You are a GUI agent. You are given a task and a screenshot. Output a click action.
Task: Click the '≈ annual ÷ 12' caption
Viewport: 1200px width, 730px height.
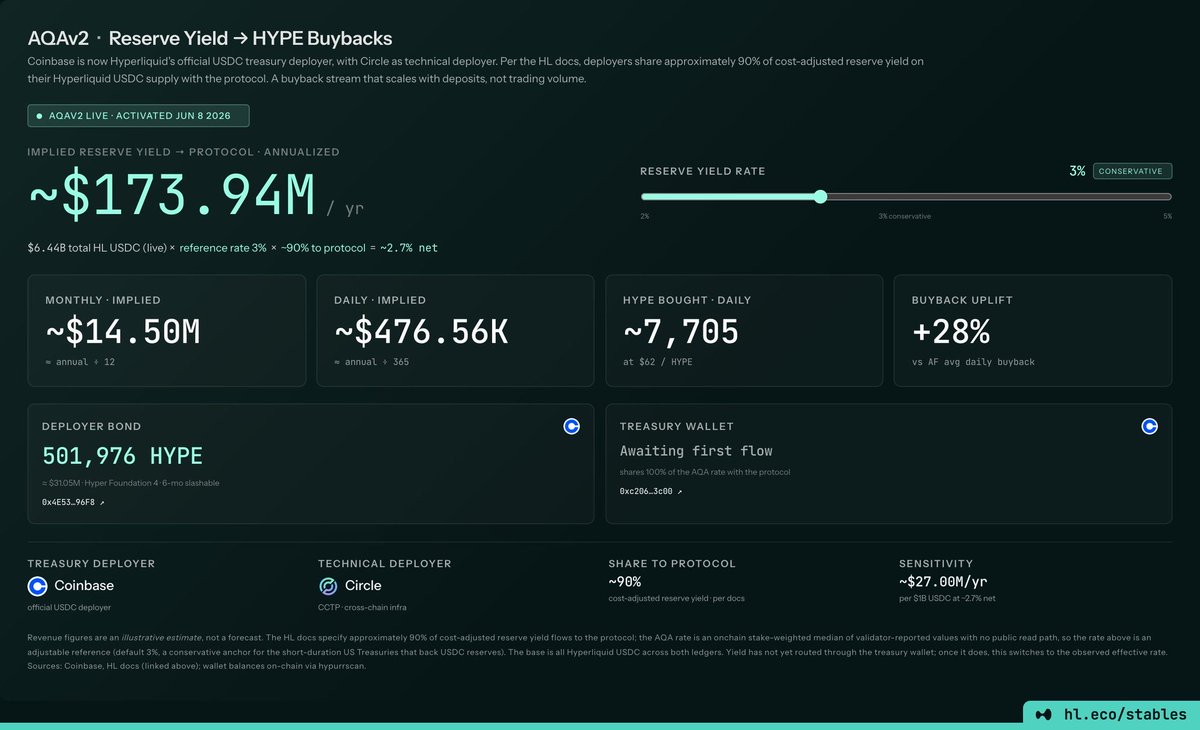[x=80, y=361]
